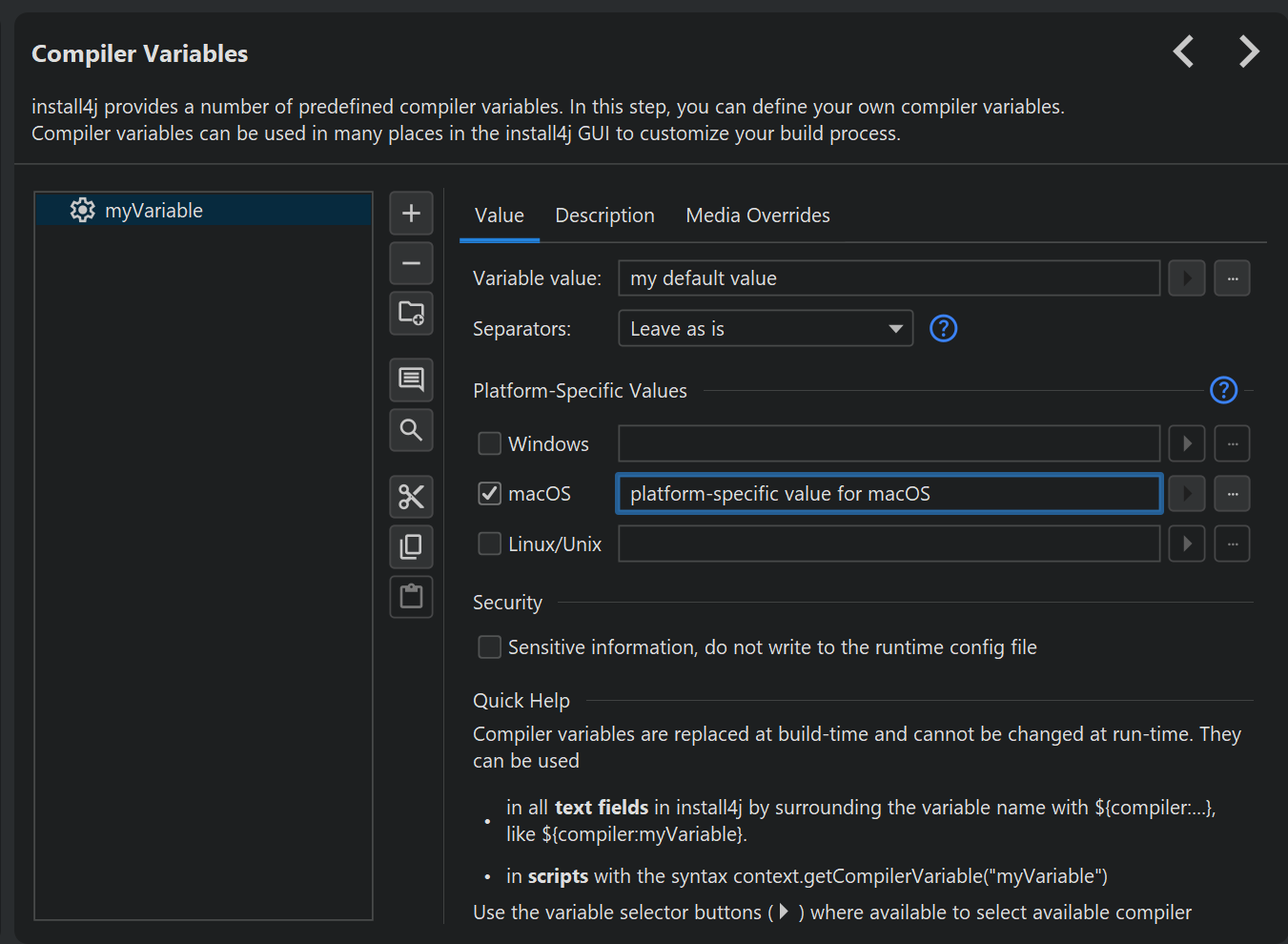Select myVariable in the variables list
Screen dimensions: 1288x944
pos(153,211)
